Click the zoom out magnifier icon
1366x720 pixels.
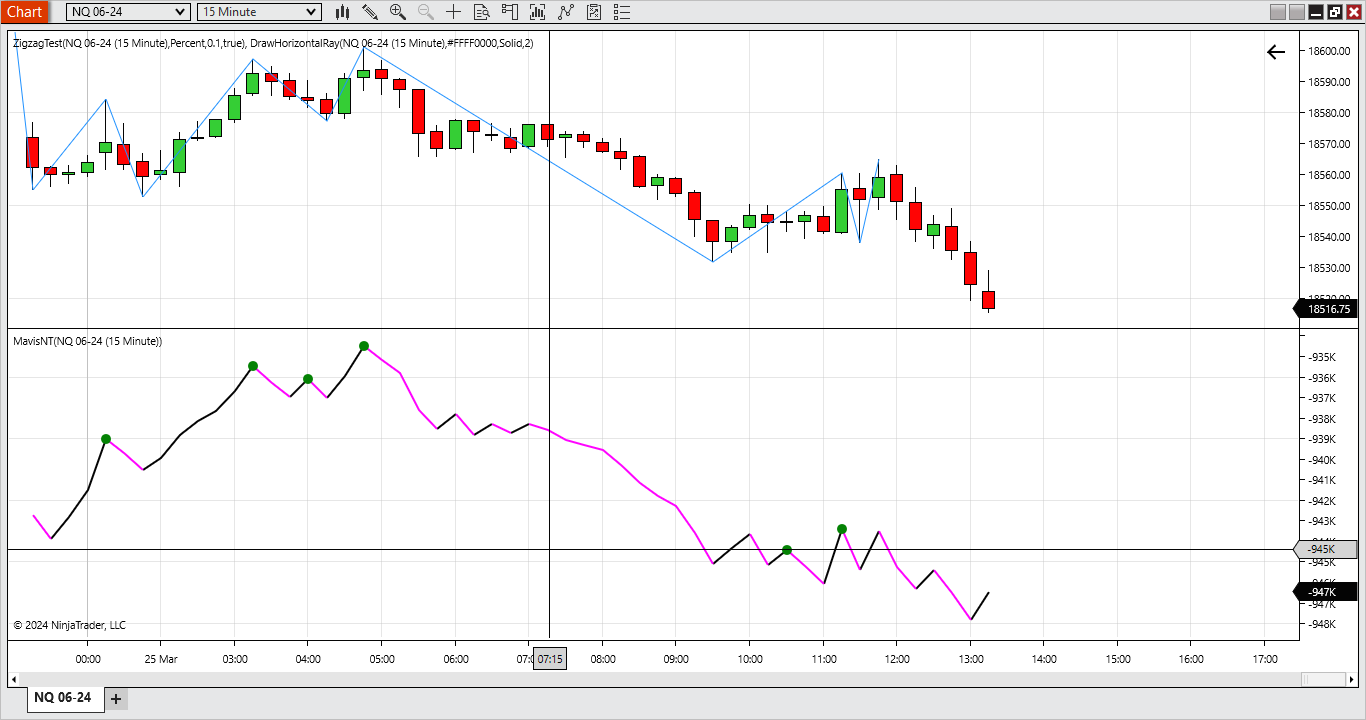pyautogui.click(x=426, y=12)
